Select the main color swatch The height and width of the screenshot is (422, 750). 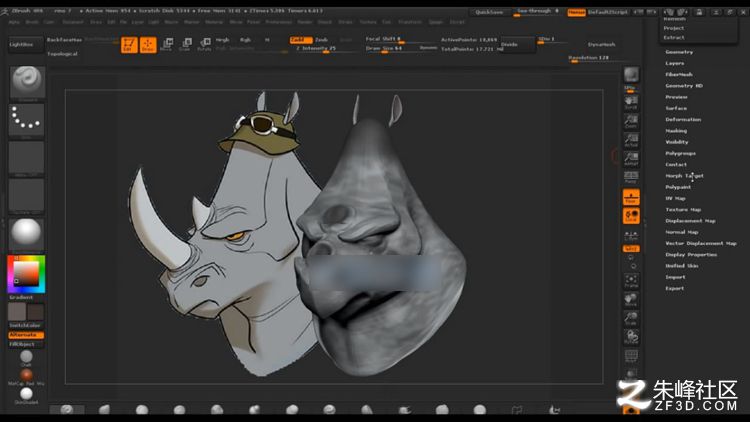[17, 312]
